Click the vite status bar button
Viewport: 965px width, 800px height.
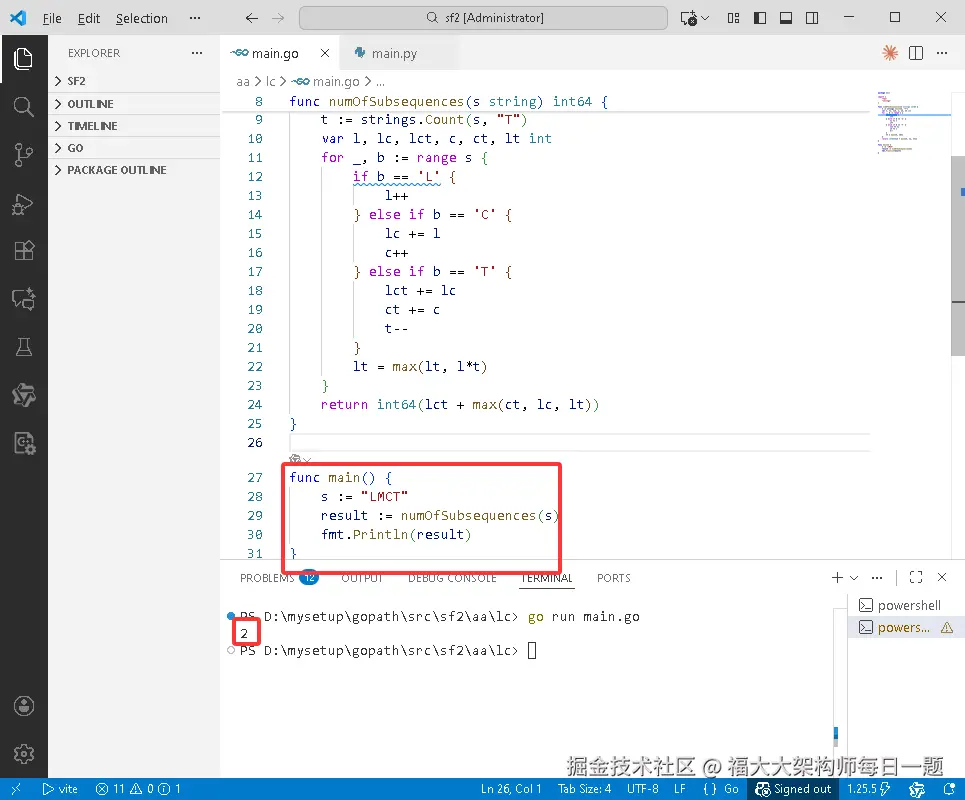(x=60, y=789)
